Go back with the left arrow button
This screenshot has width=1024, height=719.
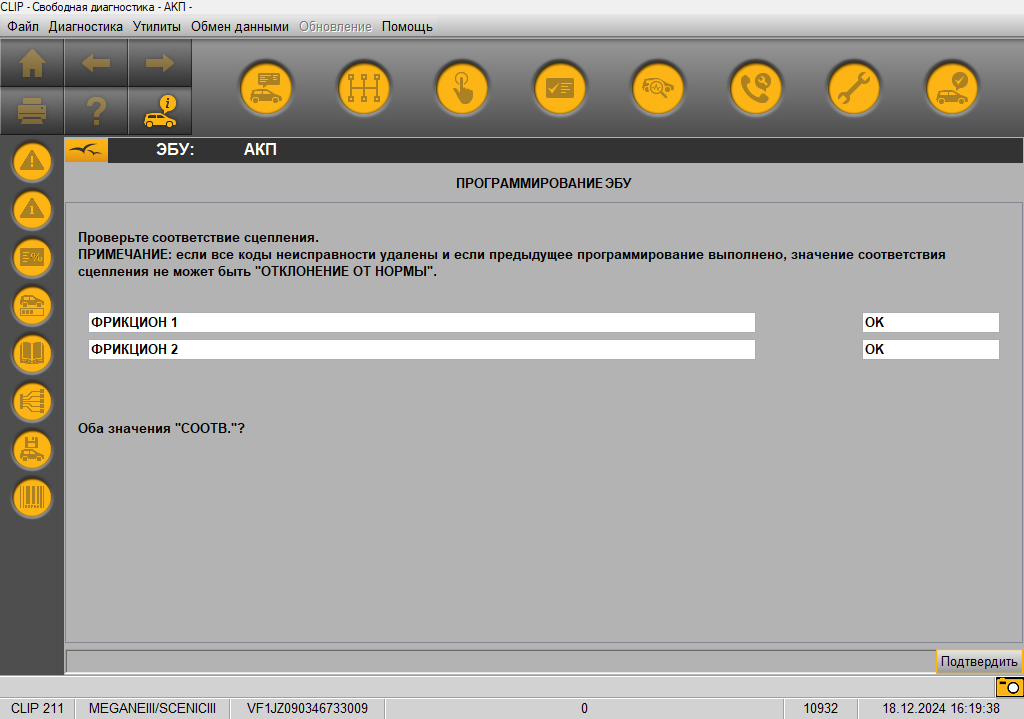click(x=96, y=63)
